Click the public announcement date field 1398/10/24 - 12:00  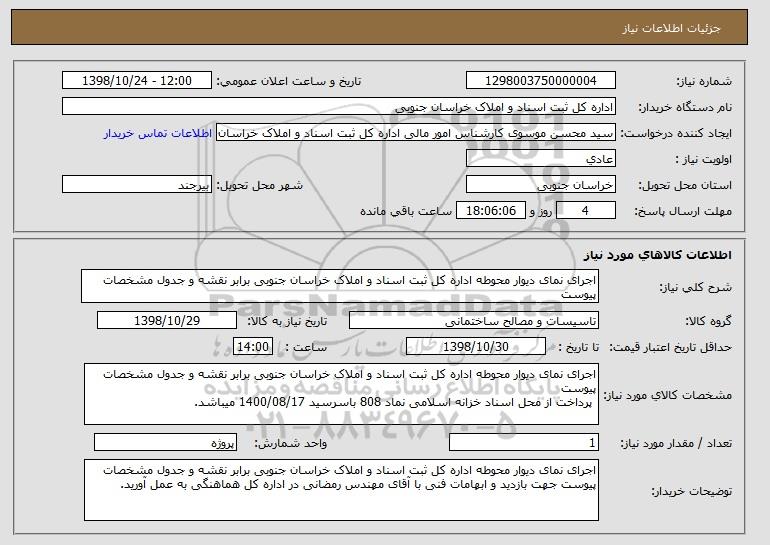[137, 81]
